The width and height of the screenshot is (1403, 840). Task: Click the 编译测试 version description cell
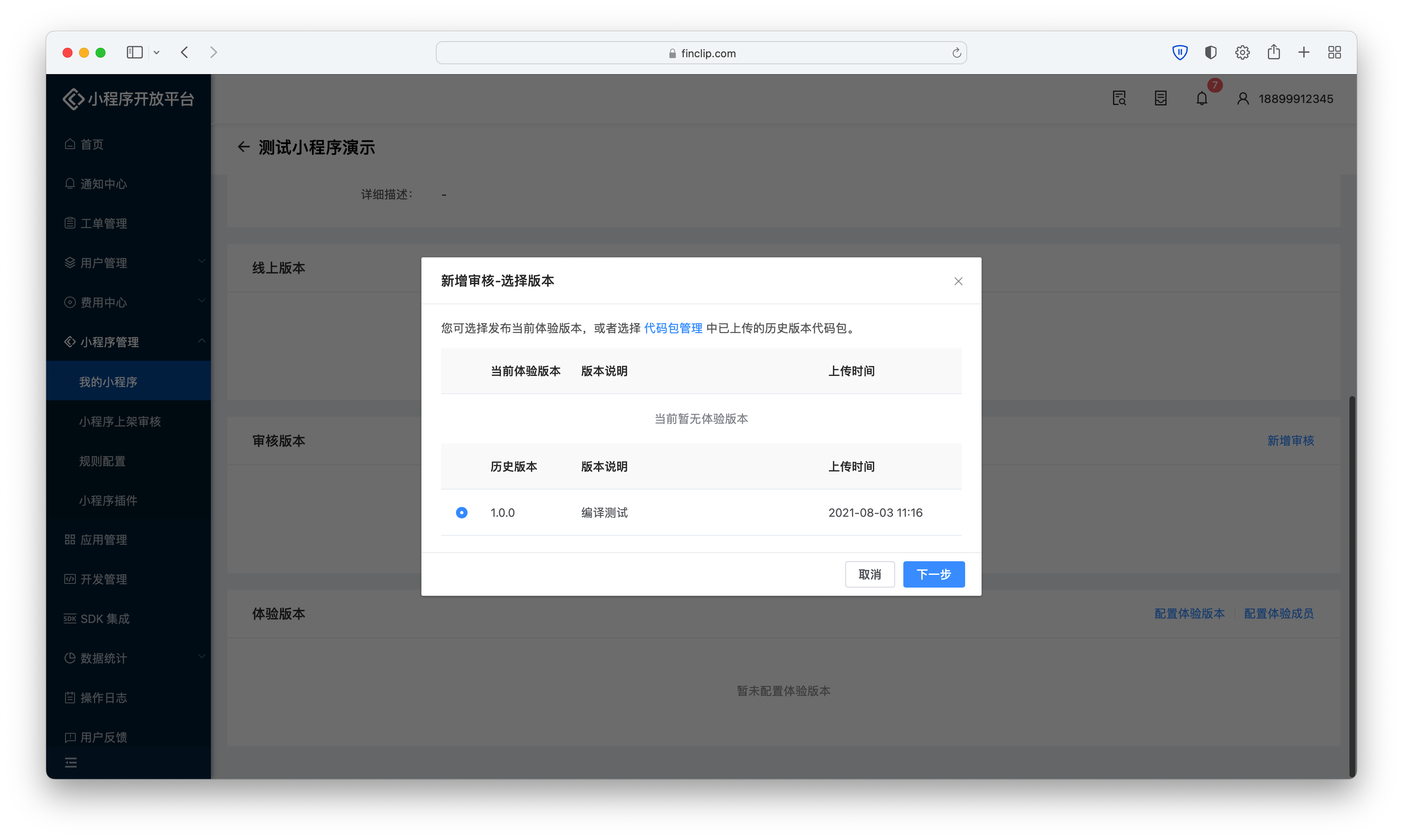click(604, 512)
